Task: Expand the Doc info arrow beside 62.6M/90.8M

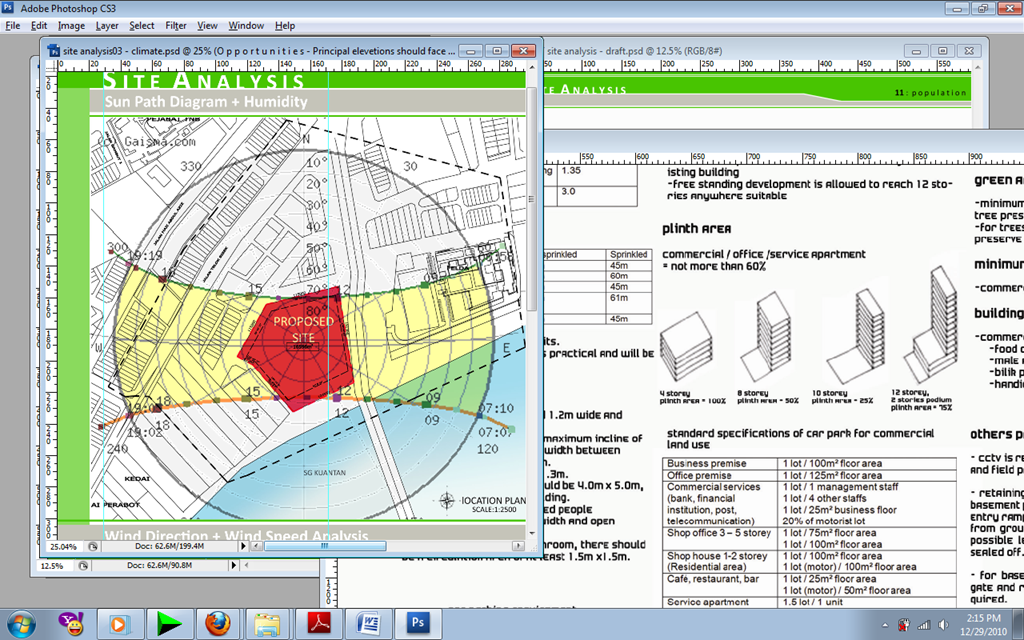Action: pos(233,566)
